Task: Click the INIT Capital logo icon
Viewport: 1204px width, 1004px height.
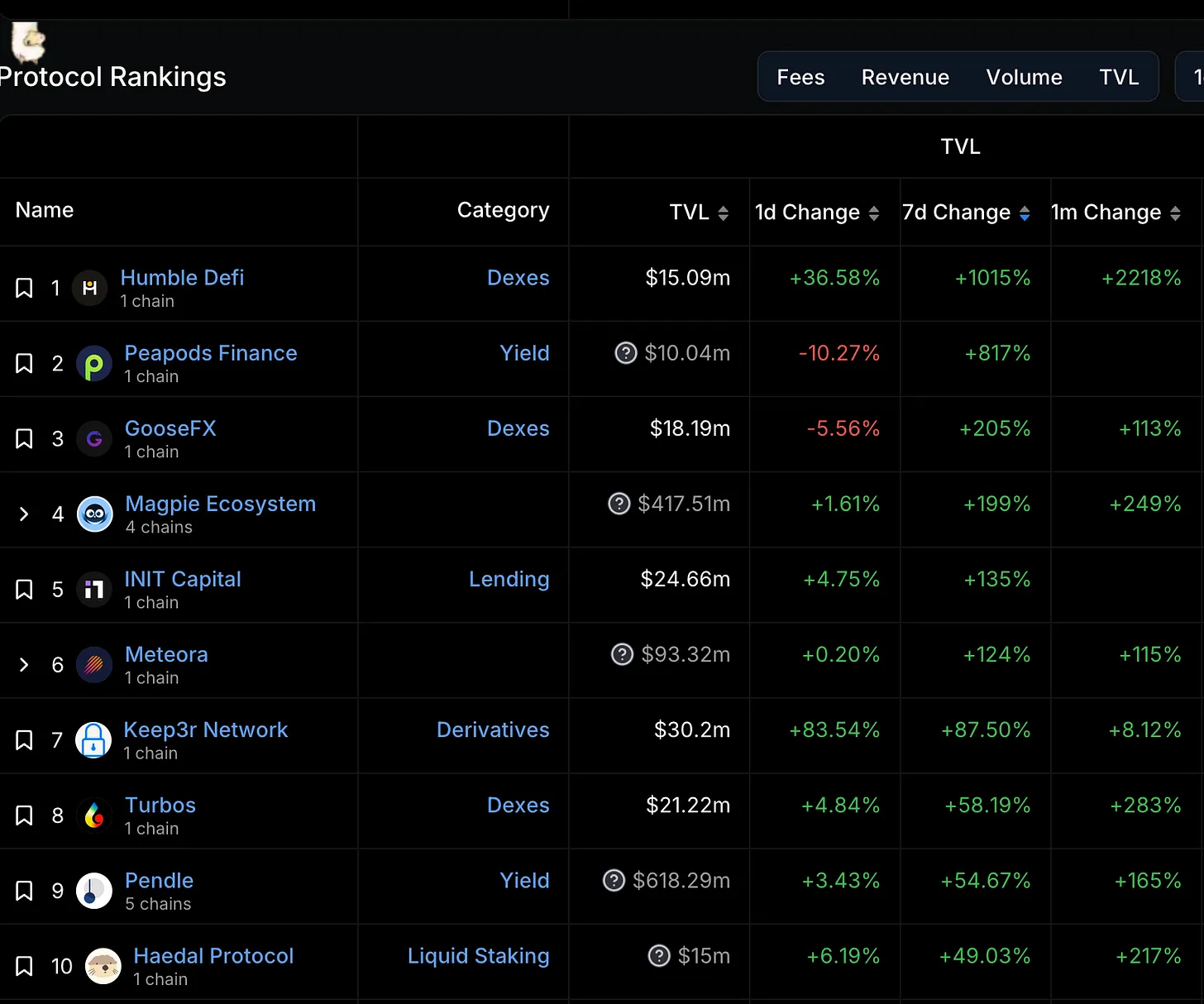Action: tap(94, 590)
